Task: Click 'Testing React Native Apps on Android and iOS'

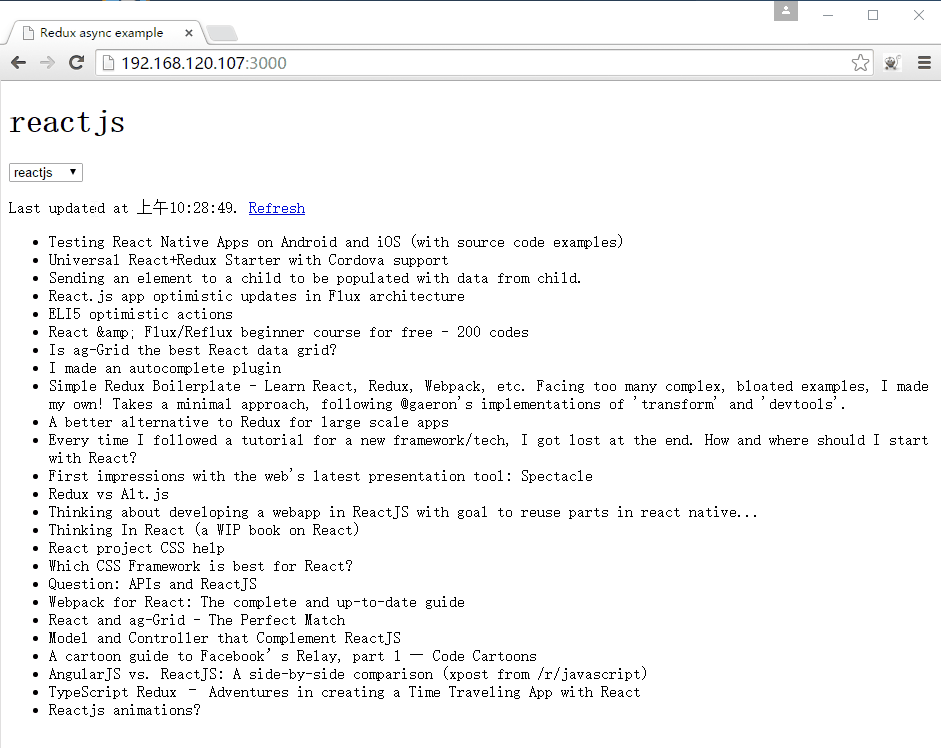Action: pos(336,242)
